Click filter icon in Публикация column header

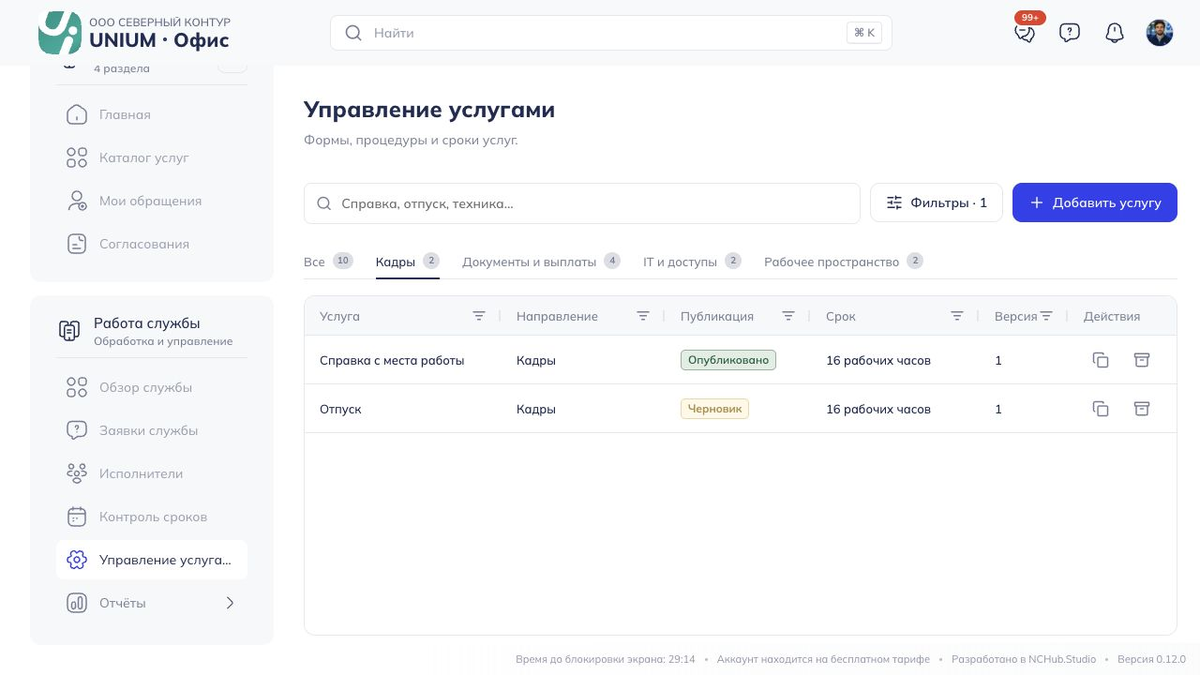pyautogui.click(x=788, y=316)
